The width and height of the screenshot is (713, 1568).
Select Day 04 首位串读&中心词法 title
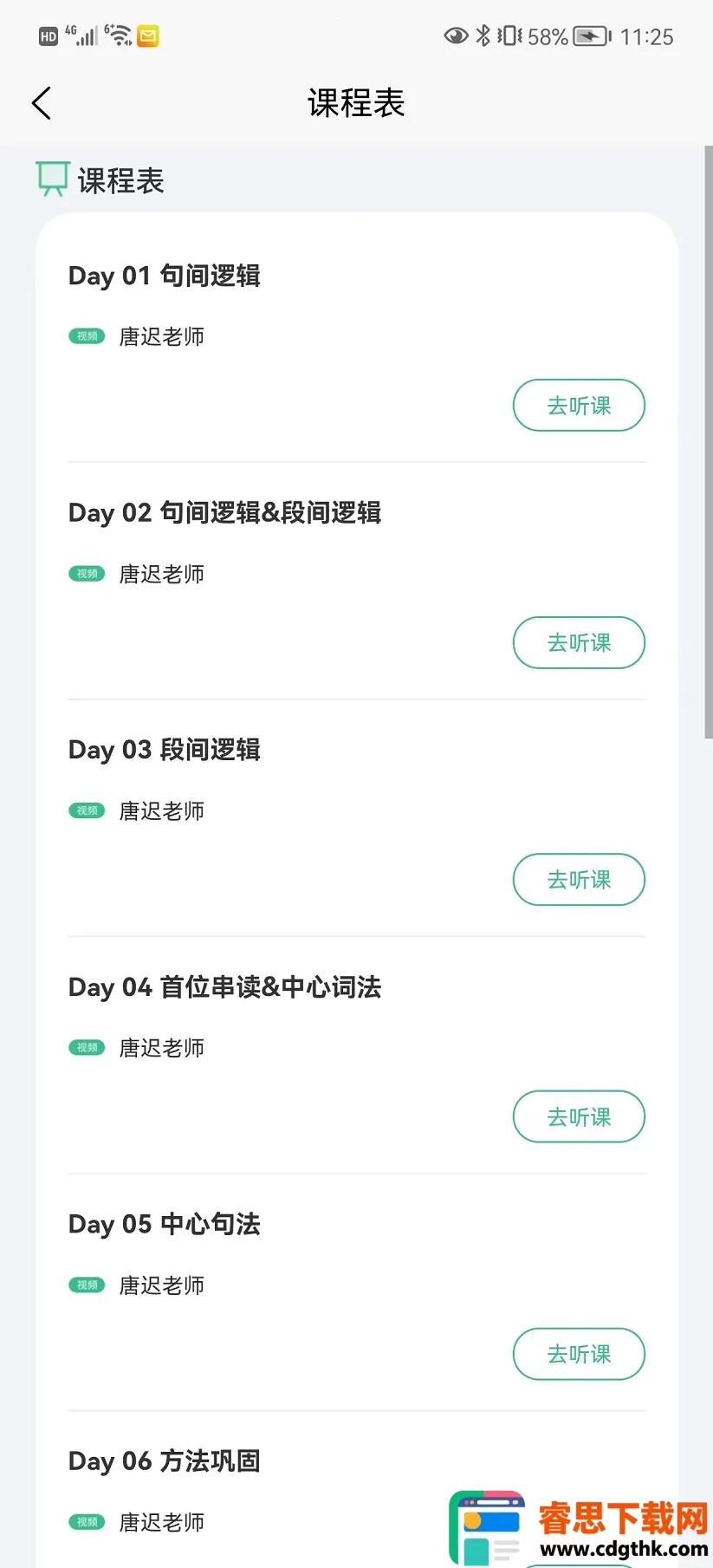coord(225,987)
